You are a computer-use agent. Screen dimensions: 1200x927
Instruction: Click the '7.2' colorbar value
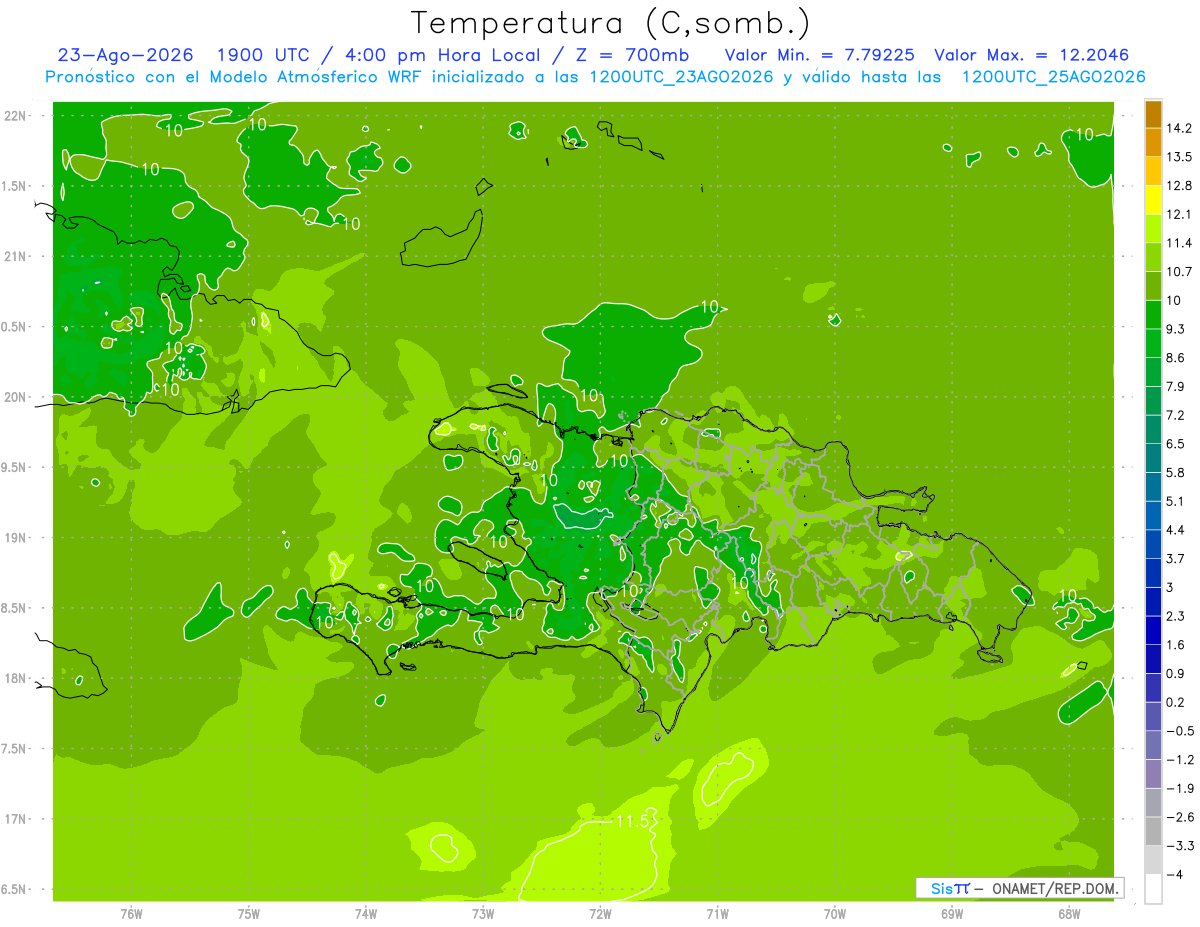(1176, 415)
